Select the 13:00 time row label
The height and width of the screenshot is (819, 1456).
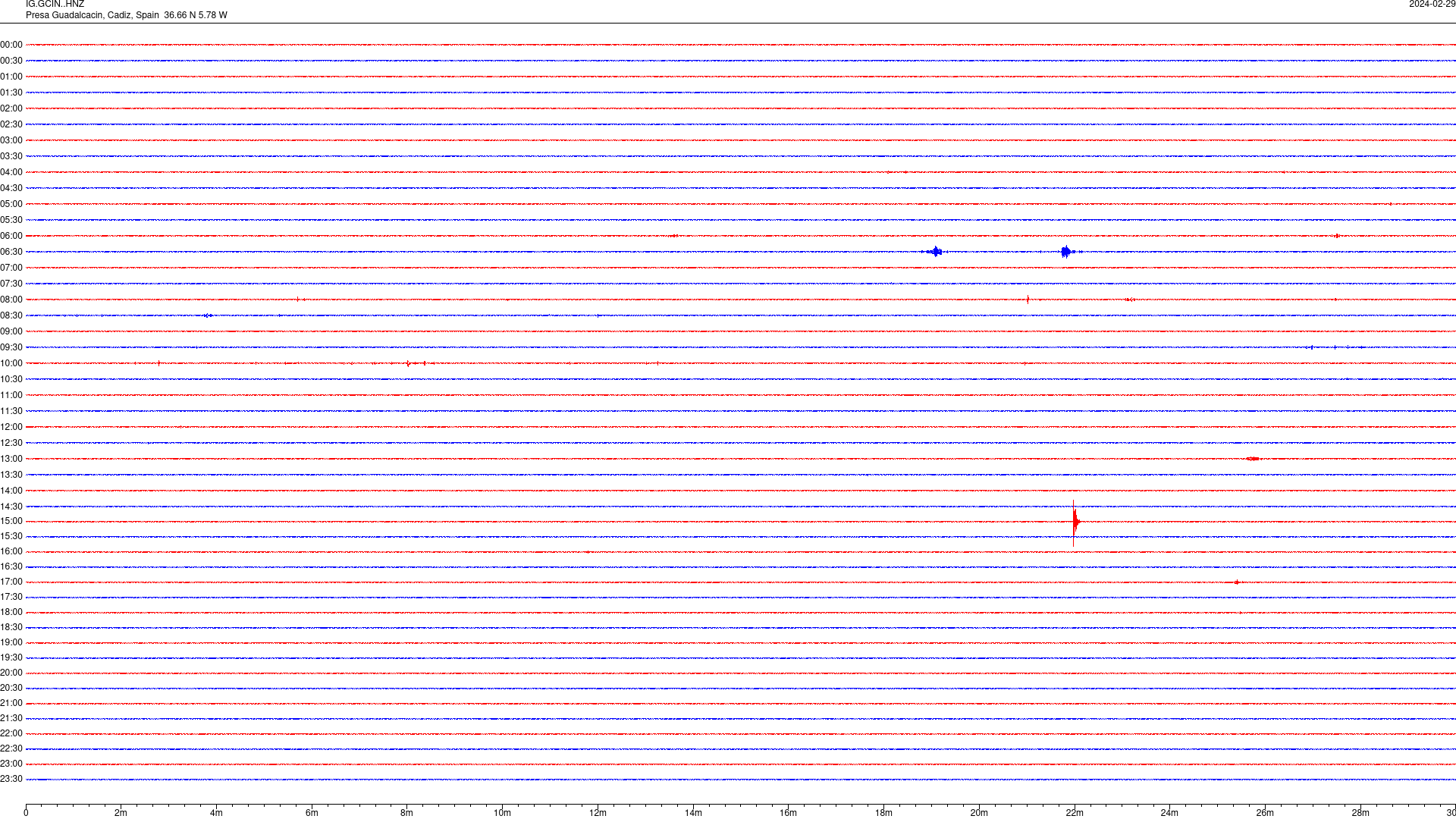(x=11, y=459)
